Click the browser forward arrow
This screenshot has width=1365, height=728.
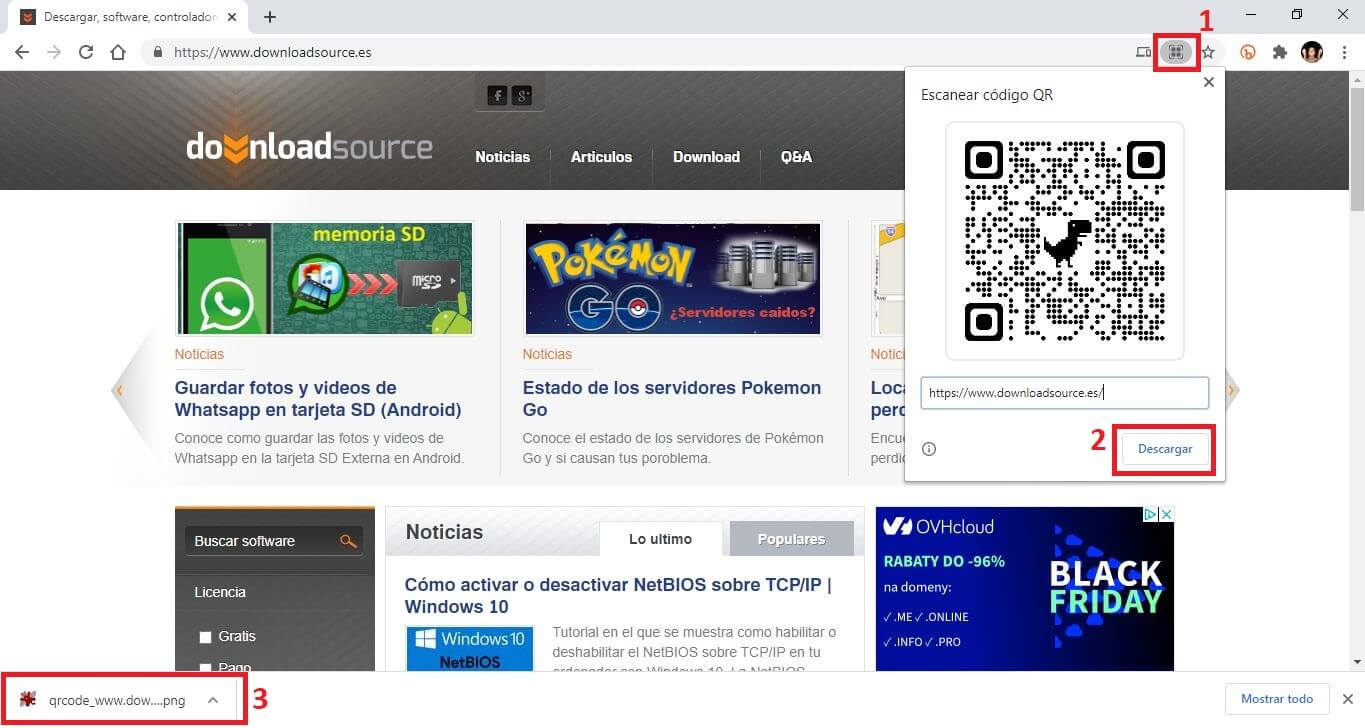(x=54, y=52)
